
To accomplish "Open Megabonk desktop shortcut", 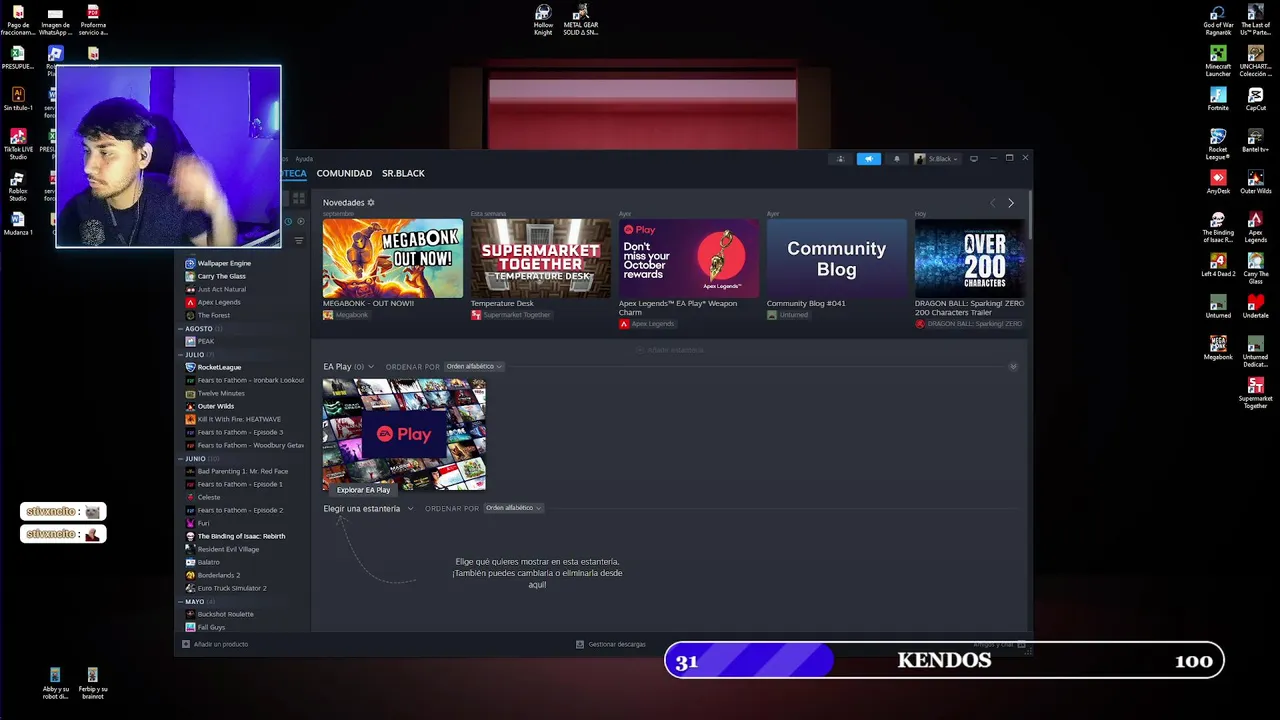I will [x=1218, y=348].
